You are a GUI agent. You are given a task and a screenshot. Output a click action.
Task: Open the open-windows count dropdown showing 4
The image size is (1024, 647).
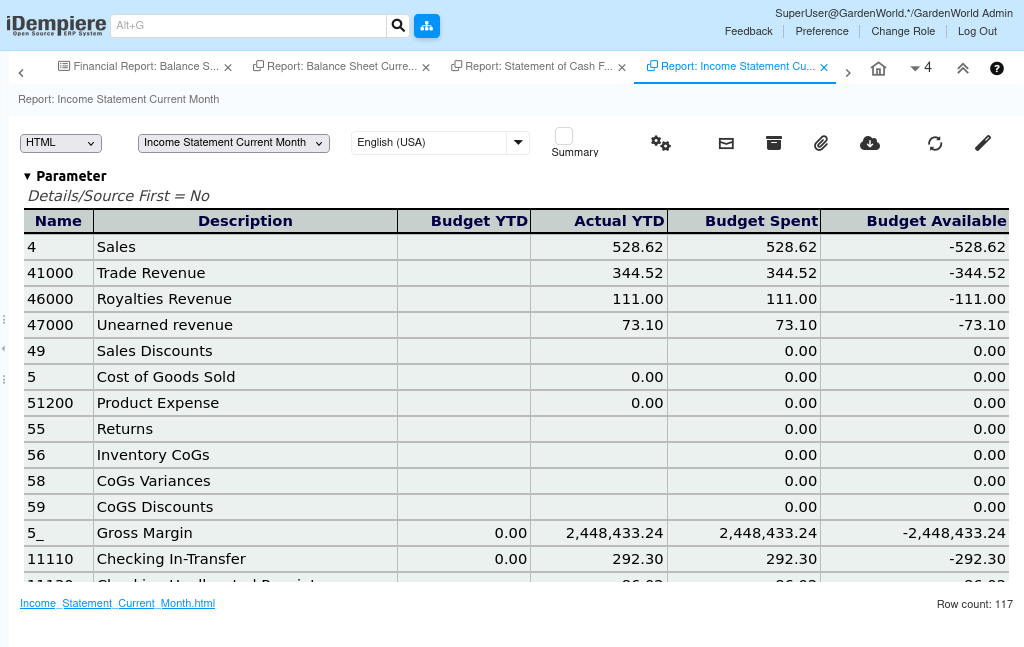coord(921,68)
